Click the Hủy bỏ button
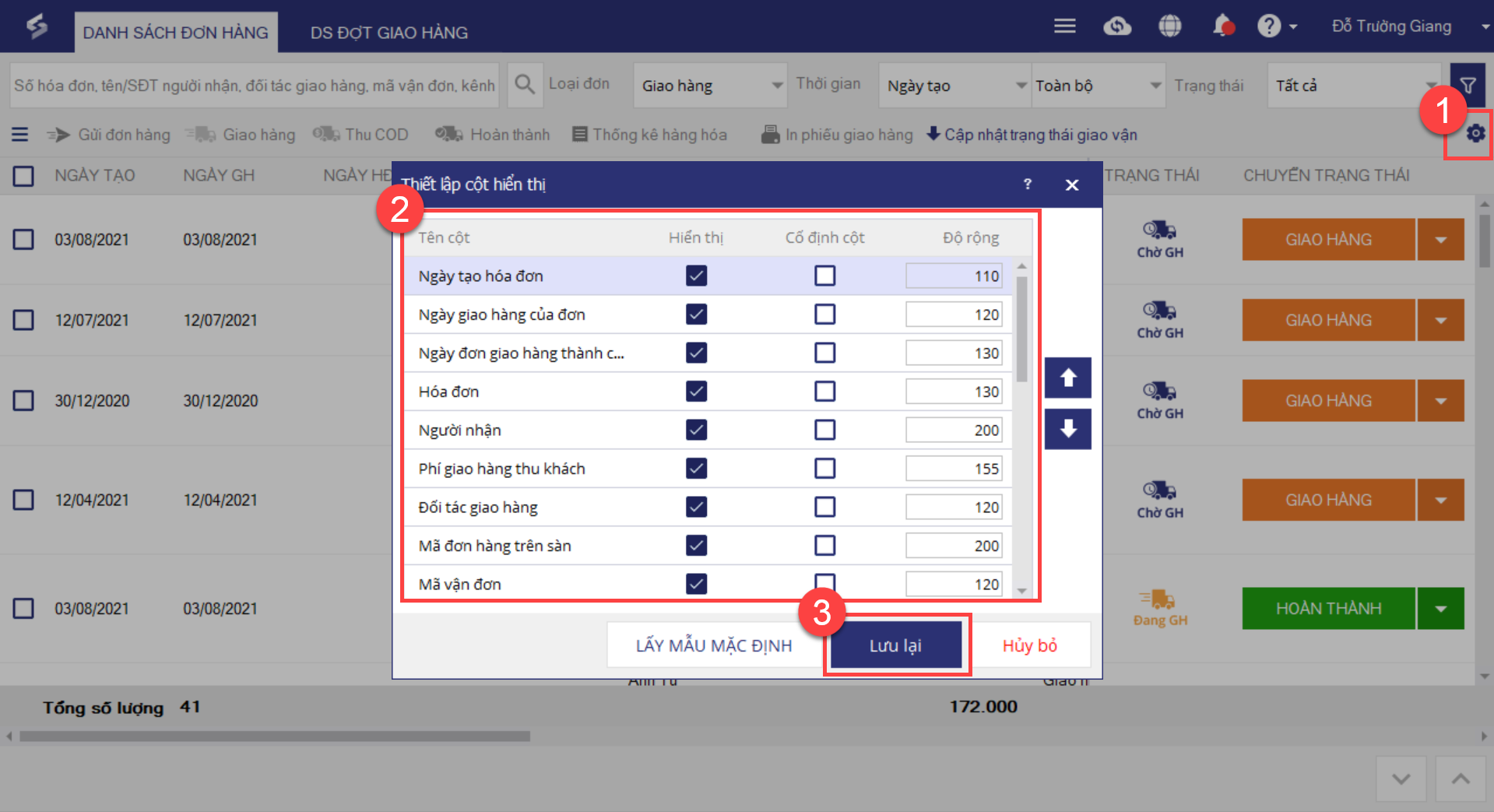The image size is (1494, 812). coord(1029,645)
